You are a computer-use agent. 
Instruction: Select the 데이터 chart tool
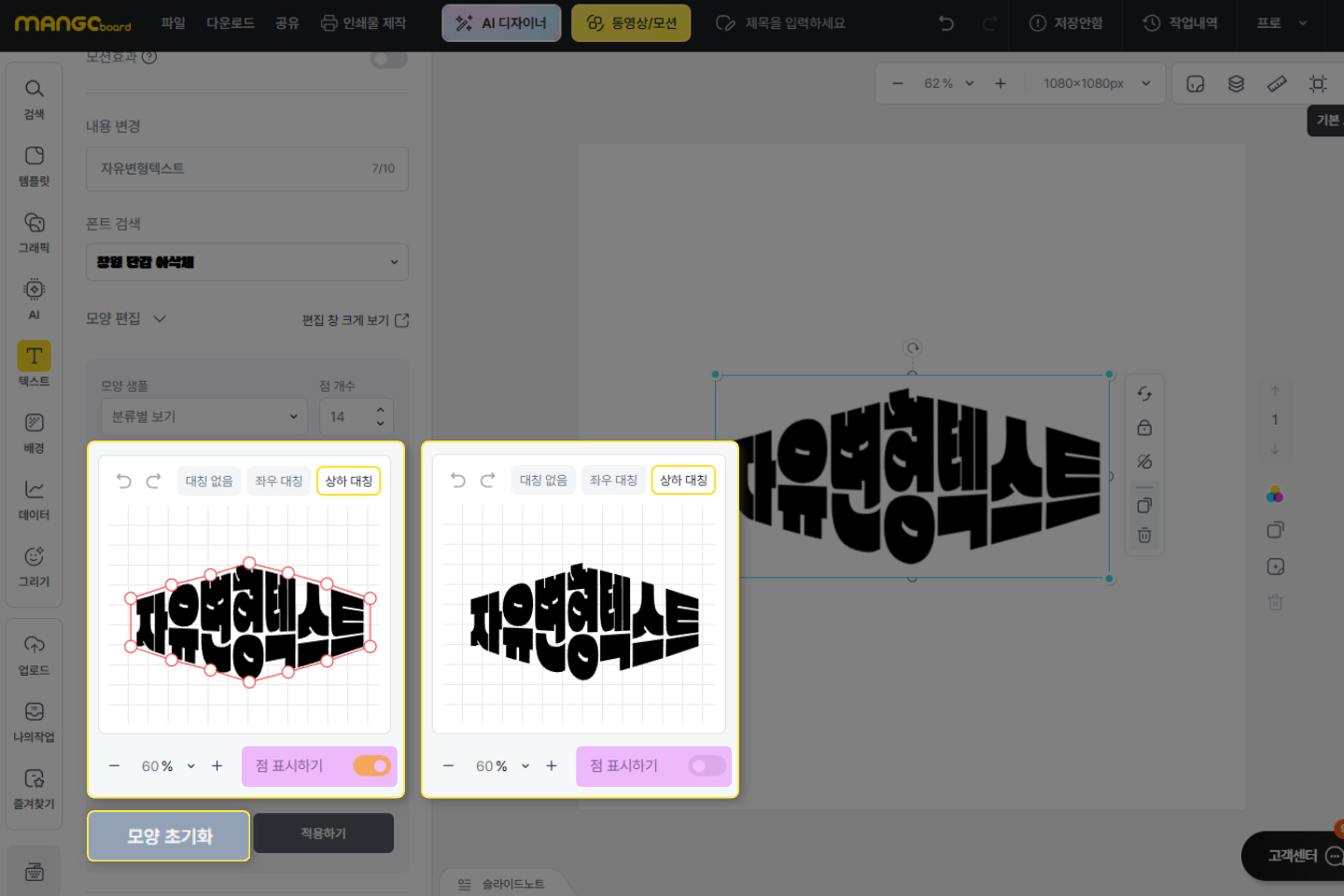point(34,498)
